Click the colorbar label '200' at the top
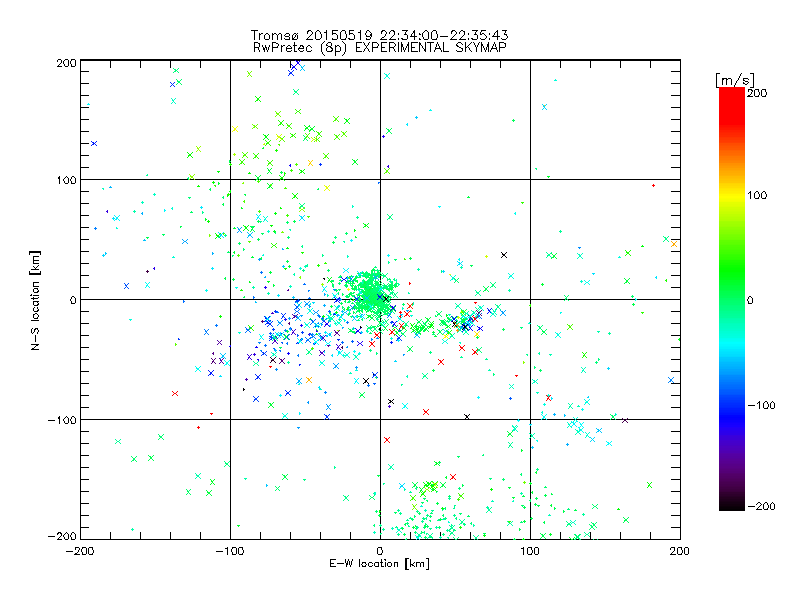 click(757, 93)
